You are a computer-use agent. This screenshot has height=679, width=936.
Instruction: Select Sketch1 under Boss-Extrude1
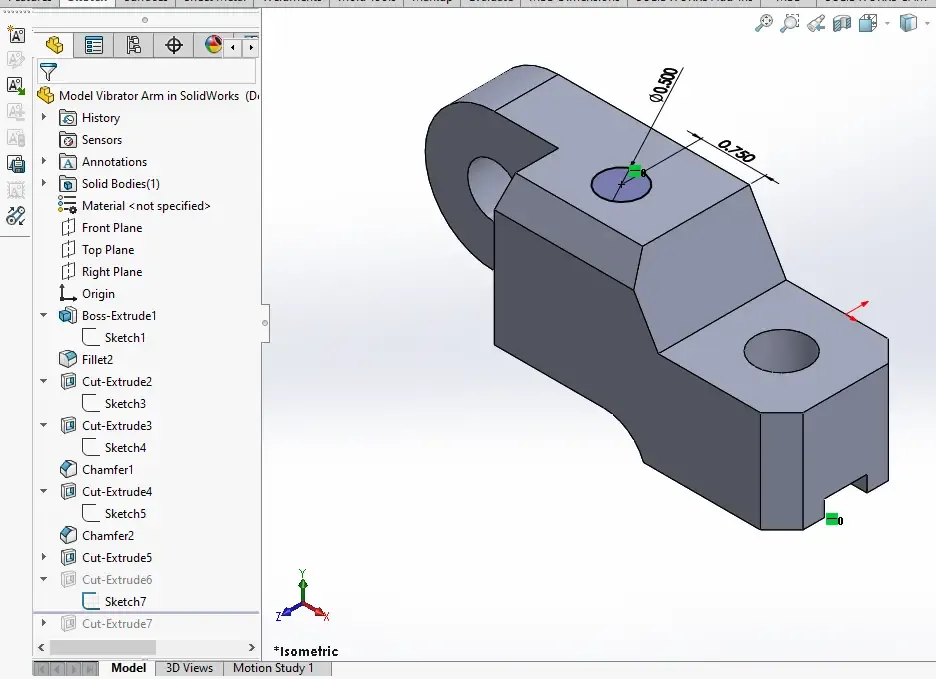114,337
